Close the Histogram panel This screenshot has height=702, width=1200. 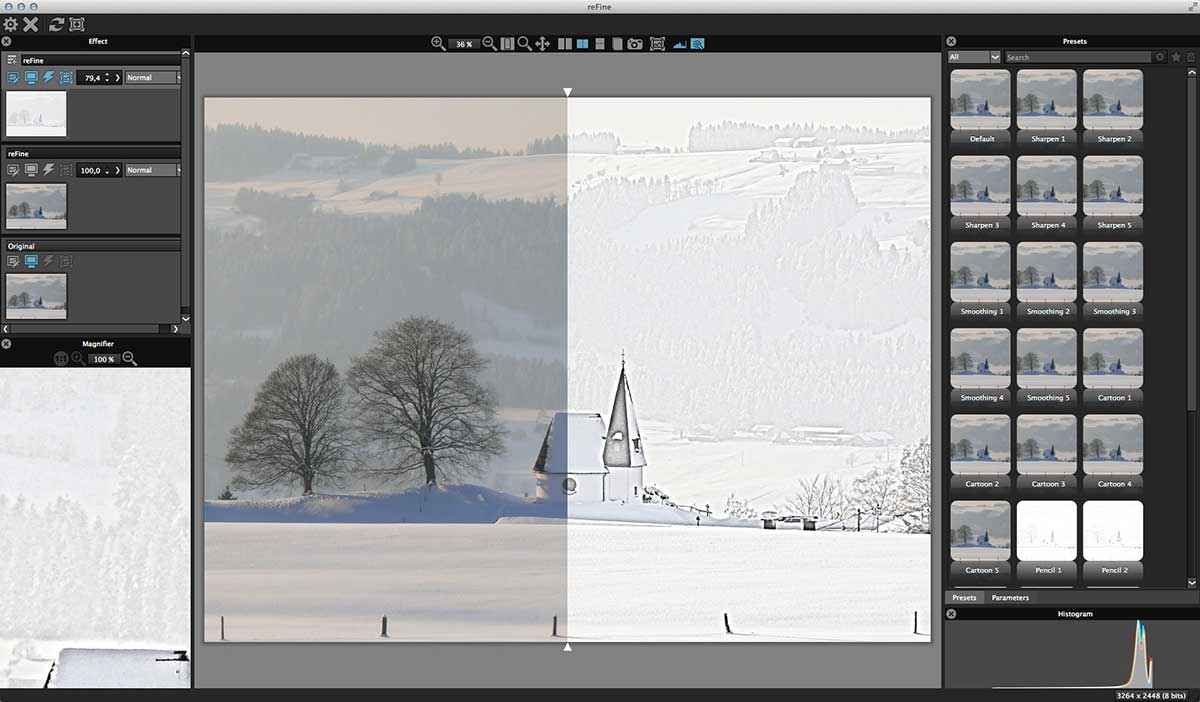tap(951, 614)
